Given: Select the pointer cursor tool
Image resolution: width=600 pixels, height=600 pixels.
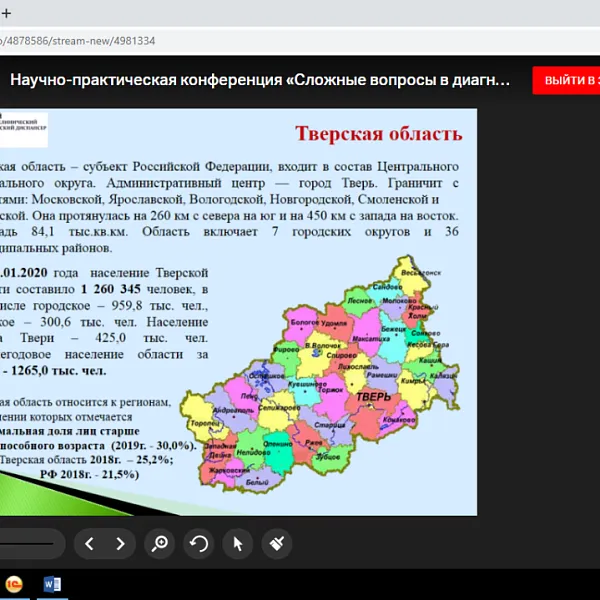Looking at the screenshot, I should pyautogui.click(x=238, y=543).
